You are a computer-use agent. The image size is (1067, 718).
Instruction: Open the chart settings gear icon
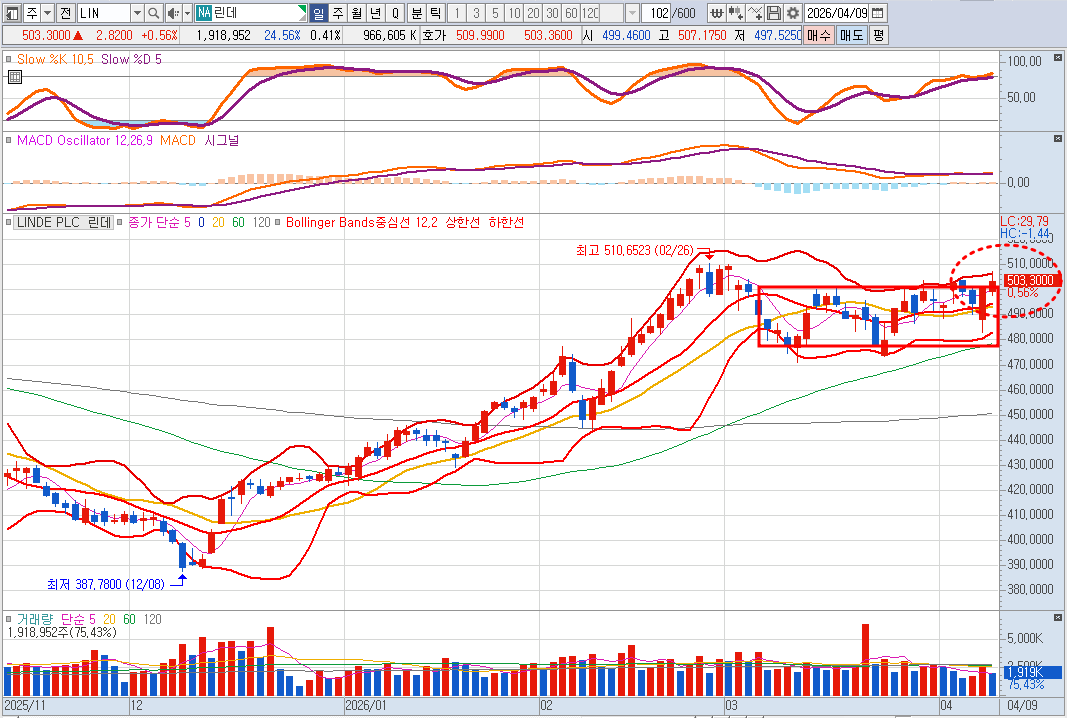pos(793,13)
